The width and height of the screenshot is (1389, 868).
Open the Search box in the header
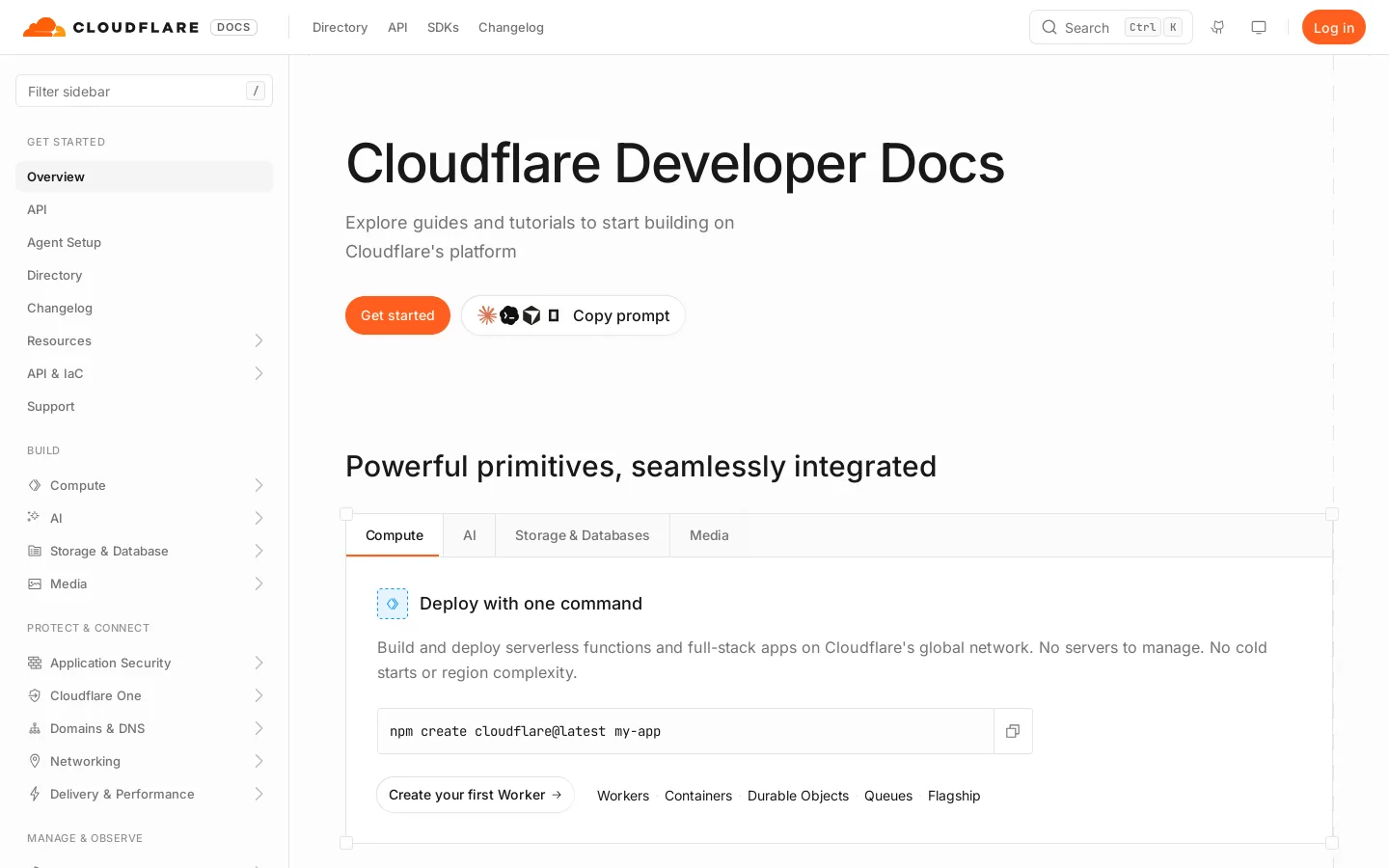(1111, 27)
